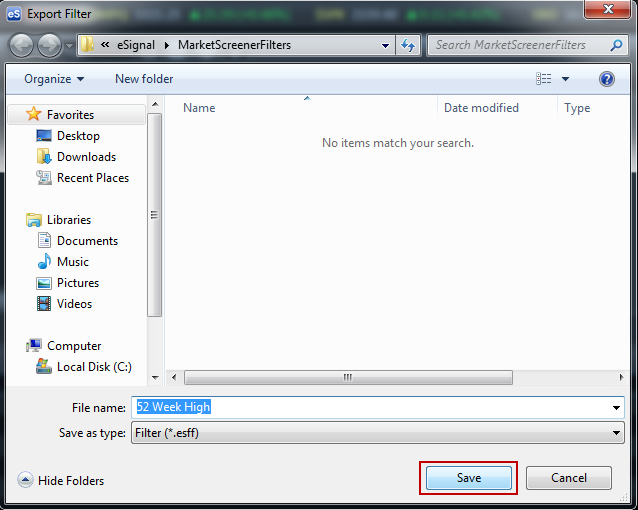Viewport: 638px width, 510px height.
Task: Click navigation pane scroll down arrow
Action: coord(155,378)
